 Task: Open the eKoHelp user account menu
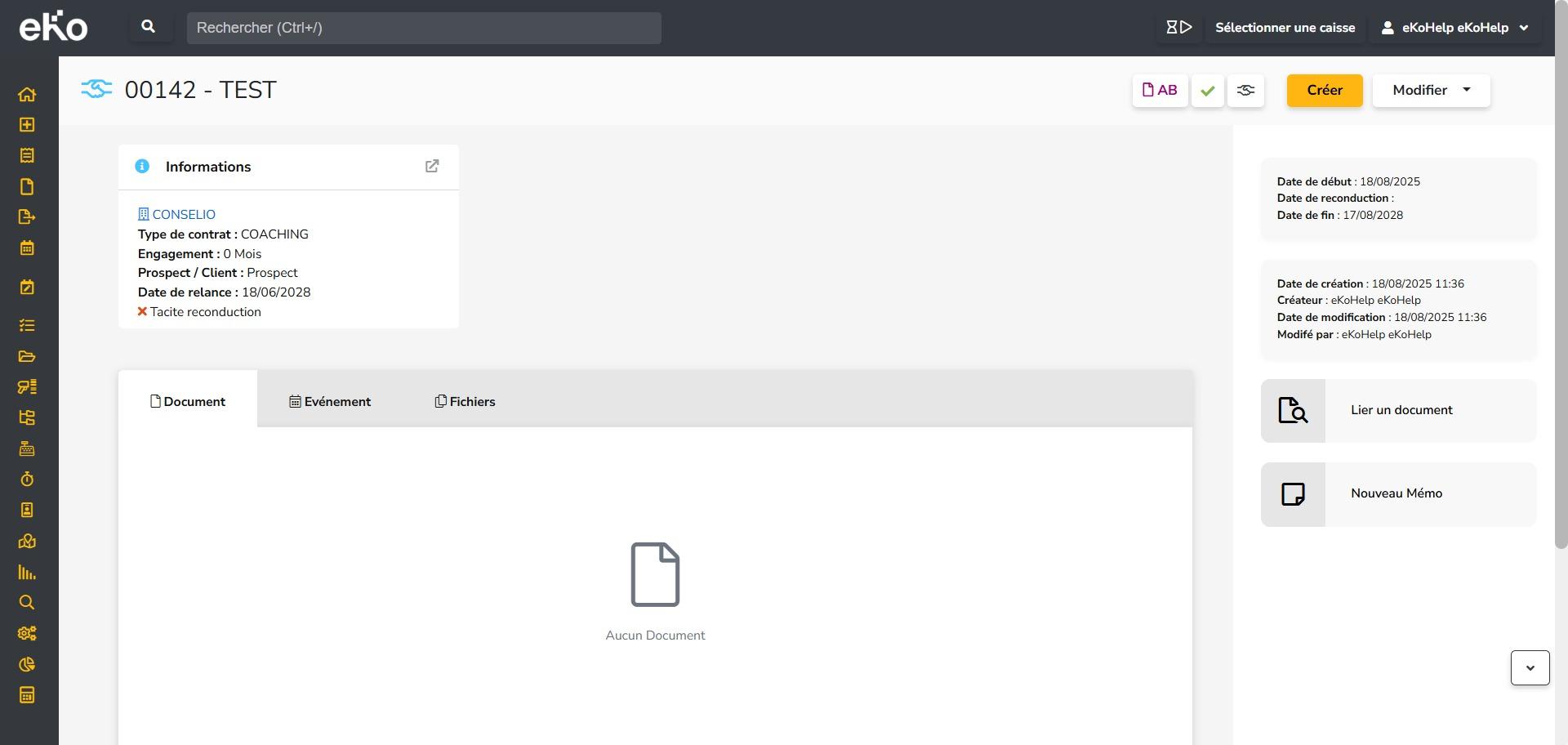coord(1454,28)
